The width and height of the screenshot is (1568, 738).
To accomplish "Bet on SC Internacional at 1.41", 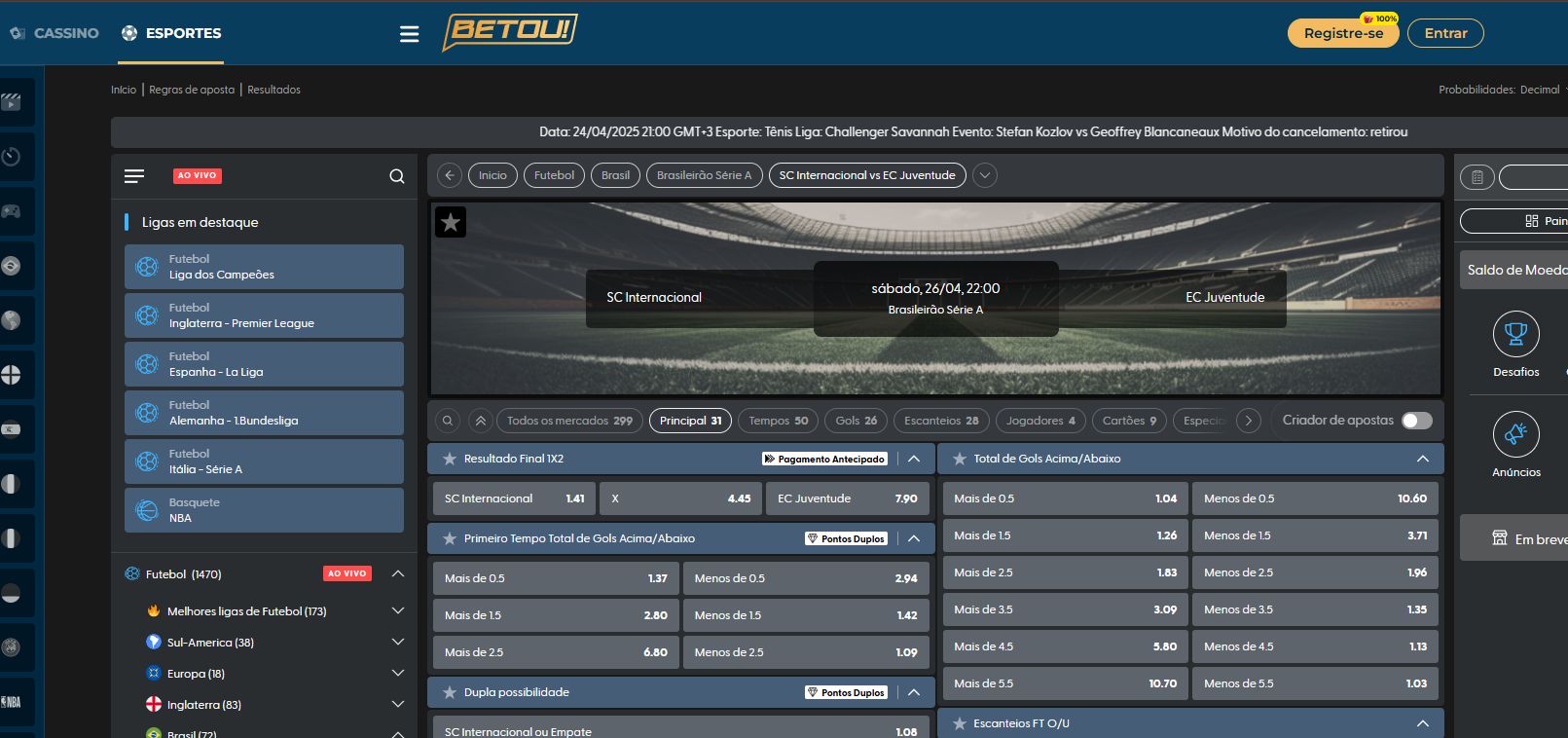I will (x=513, y=498).
